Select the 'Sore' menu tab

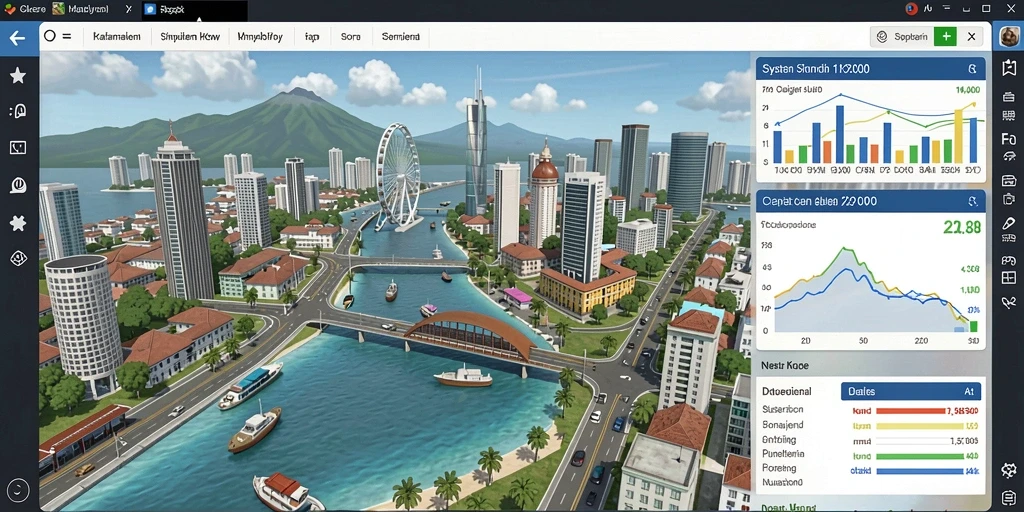pos(351,37)
